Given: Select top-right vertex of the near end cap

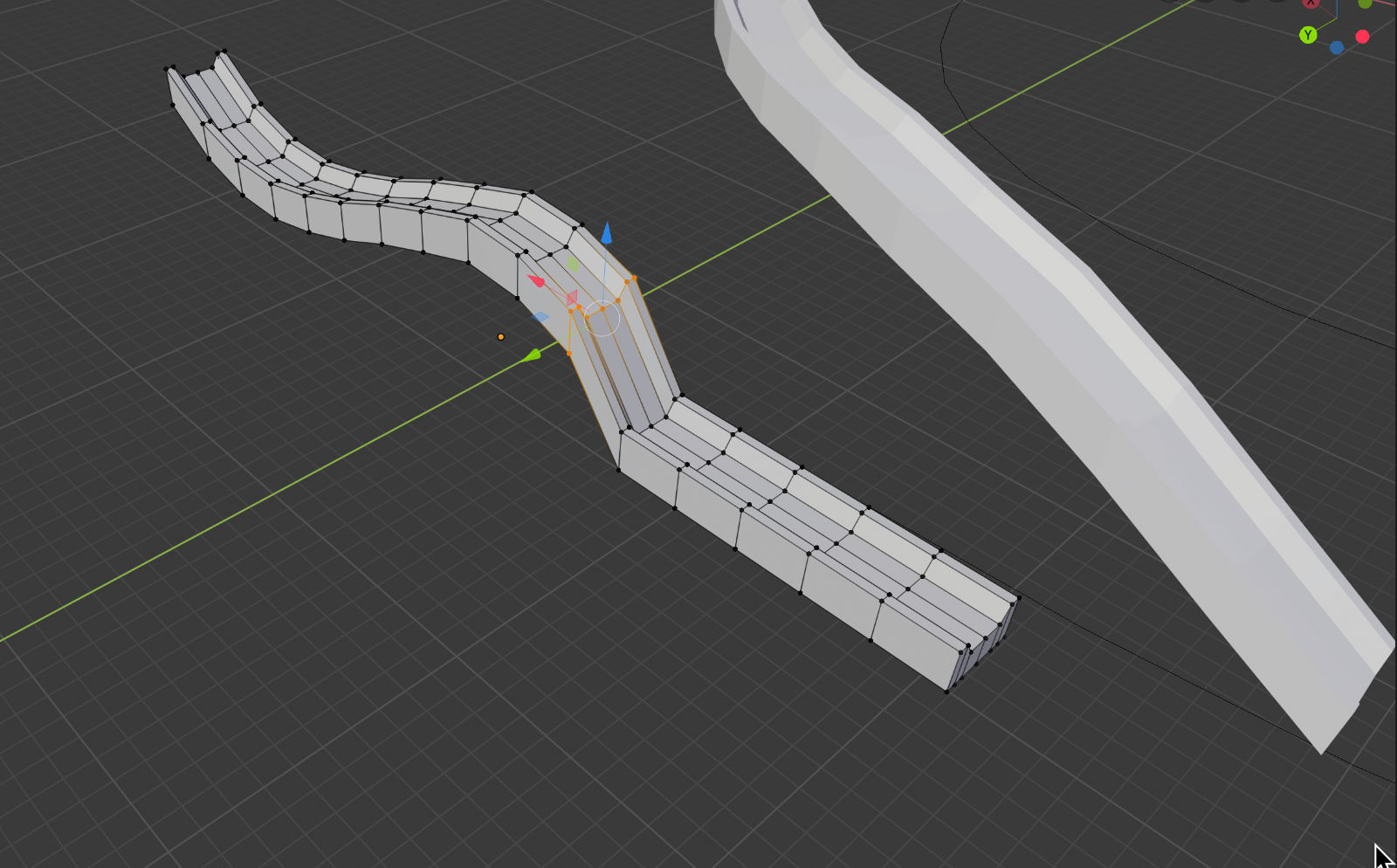Looking at the screenshot, I should coord(1016,599).
